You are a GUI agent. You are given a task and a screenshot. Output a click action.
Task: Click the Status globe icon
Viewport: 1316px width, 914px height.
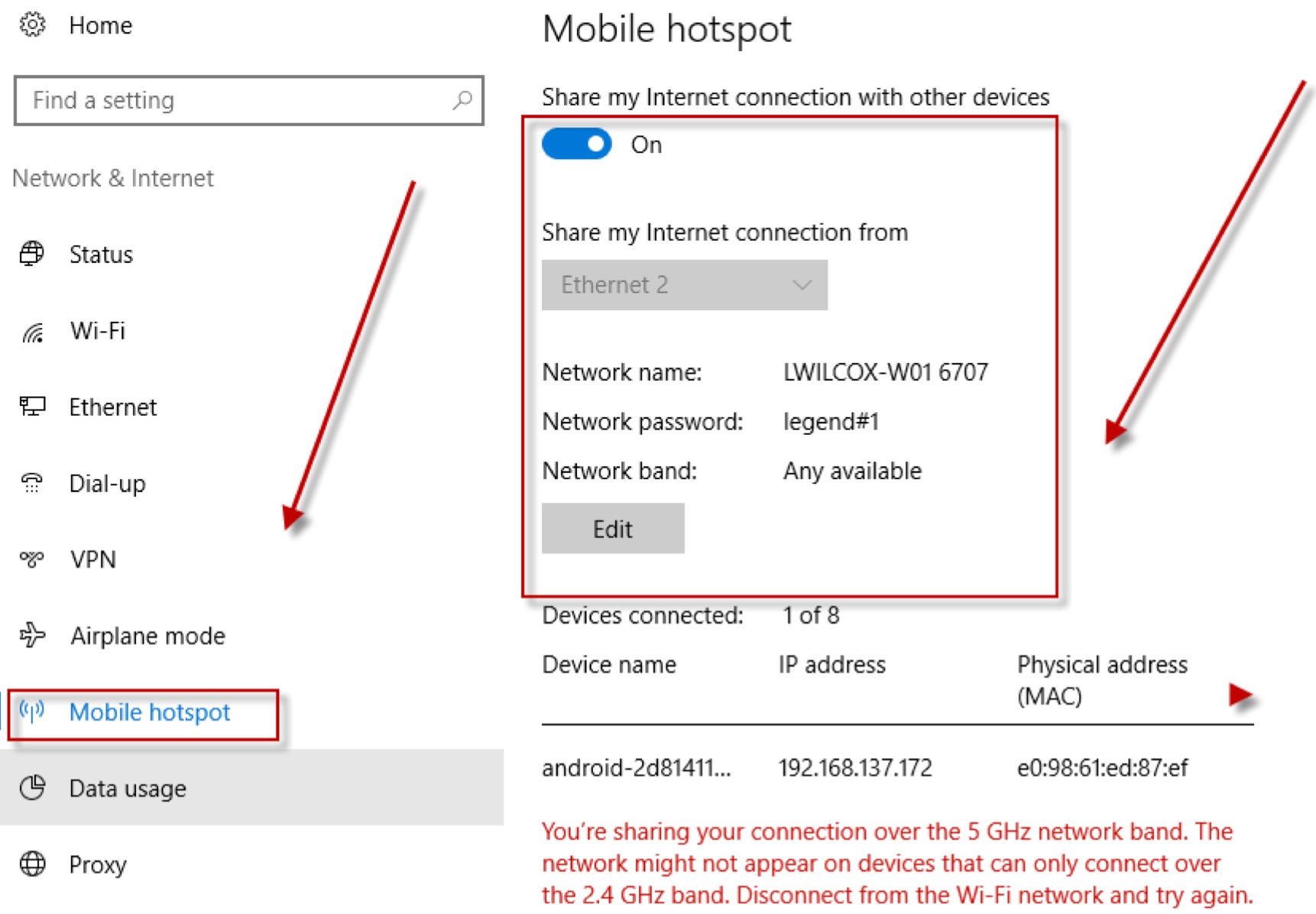coord(32,254)
